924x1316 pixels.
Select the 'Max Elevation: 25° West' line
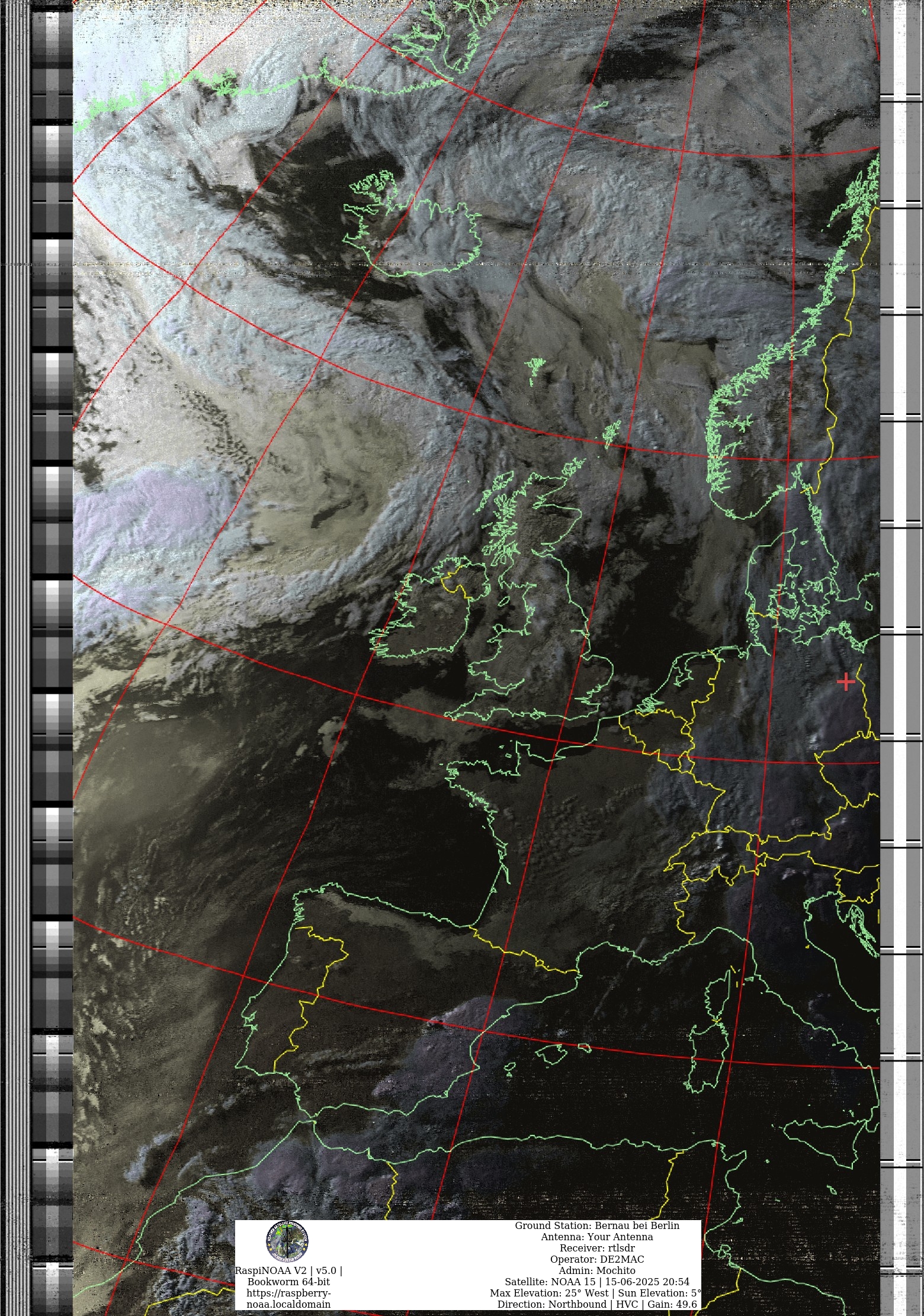pos(595,1293)
